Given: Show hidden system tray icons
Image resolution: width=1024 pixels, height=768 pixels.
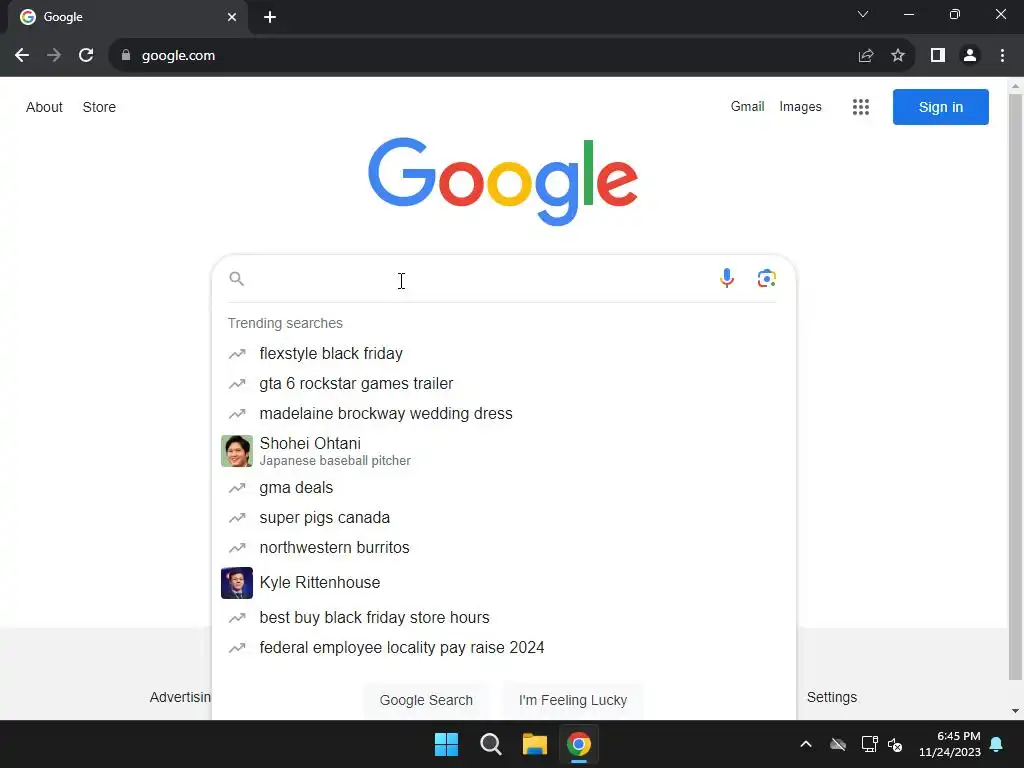Looking at the screenshot, I should point(806,744).
